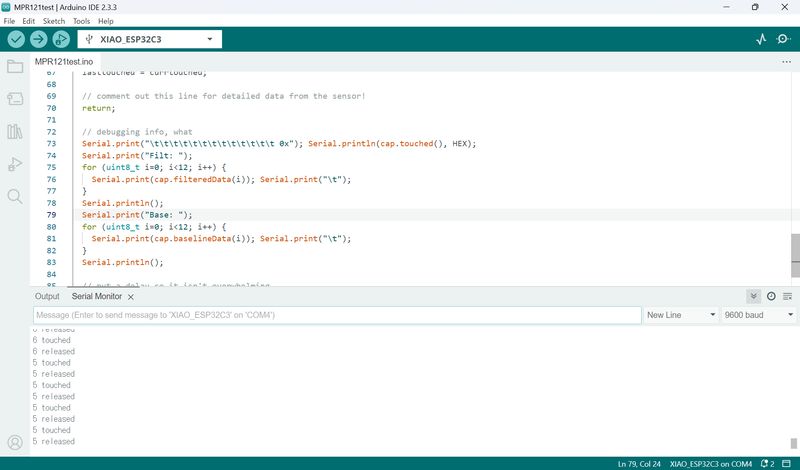Image resolution: width=800 pixels, height=470 pixels.
Task: Toggle autoscroll in Serial Monitor
Action: click(x=754, y=296)
